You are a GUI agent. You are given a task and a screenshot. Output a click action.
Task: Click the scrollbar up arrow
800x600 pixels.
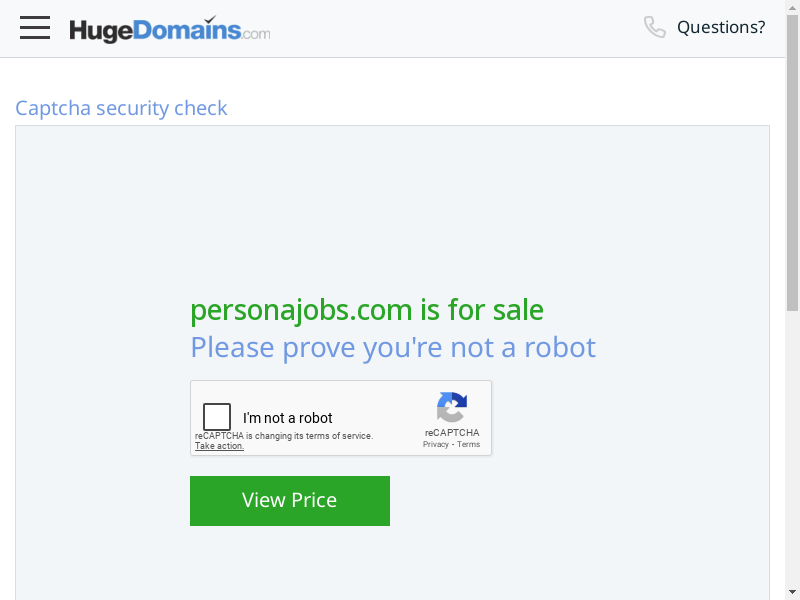point(792,7)
